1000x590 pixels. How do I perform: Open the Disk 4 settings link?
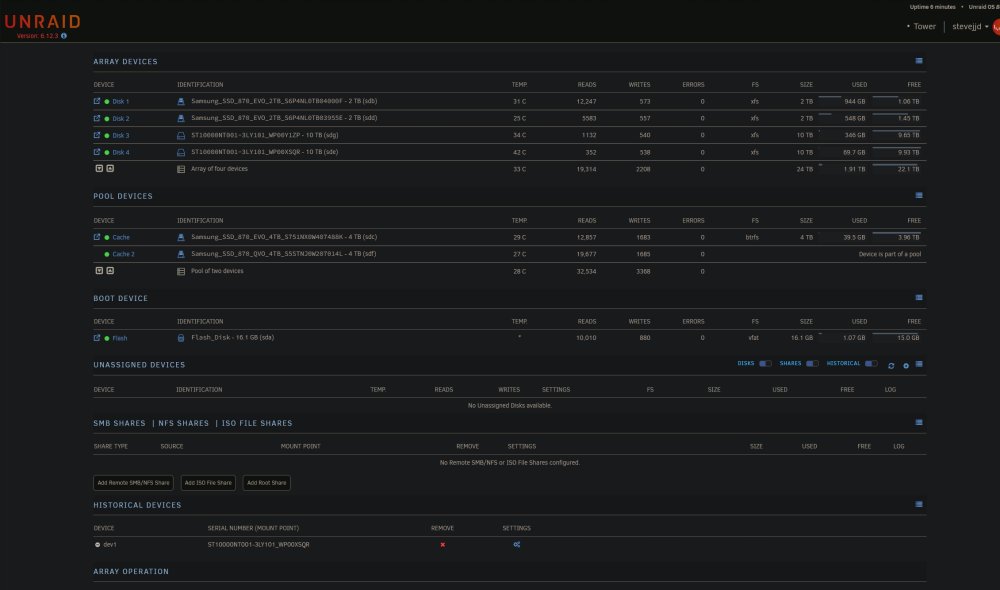pos(121,152)
